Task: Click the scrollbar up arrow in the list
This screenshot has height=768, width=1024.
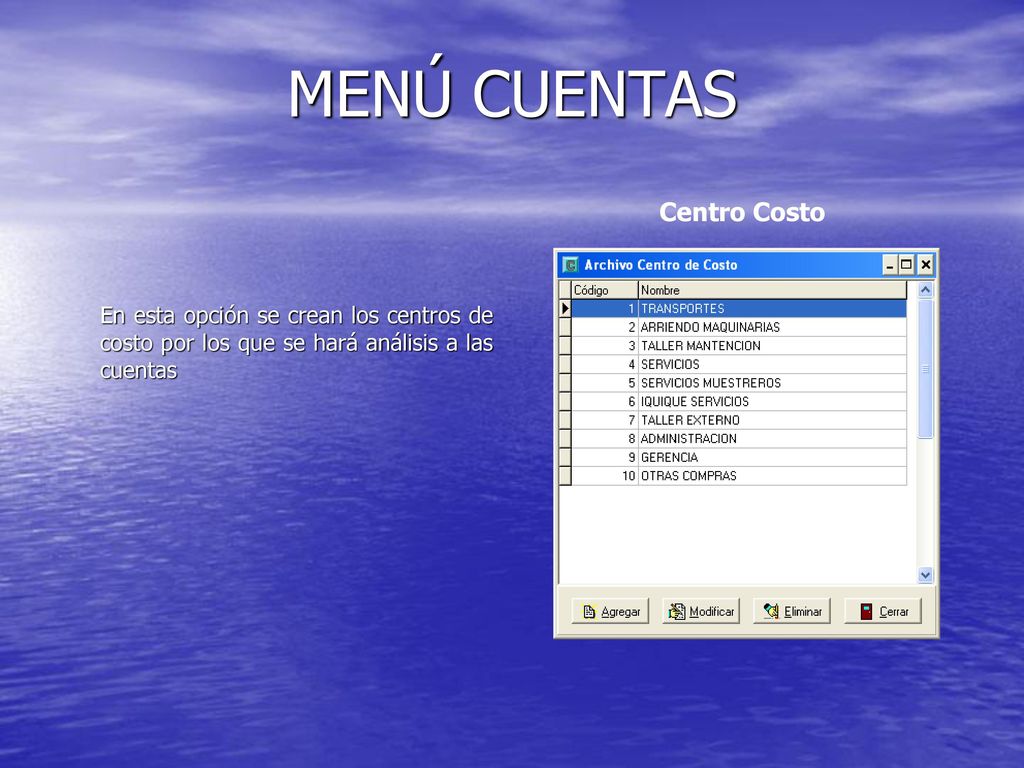Action: (925, 290)
